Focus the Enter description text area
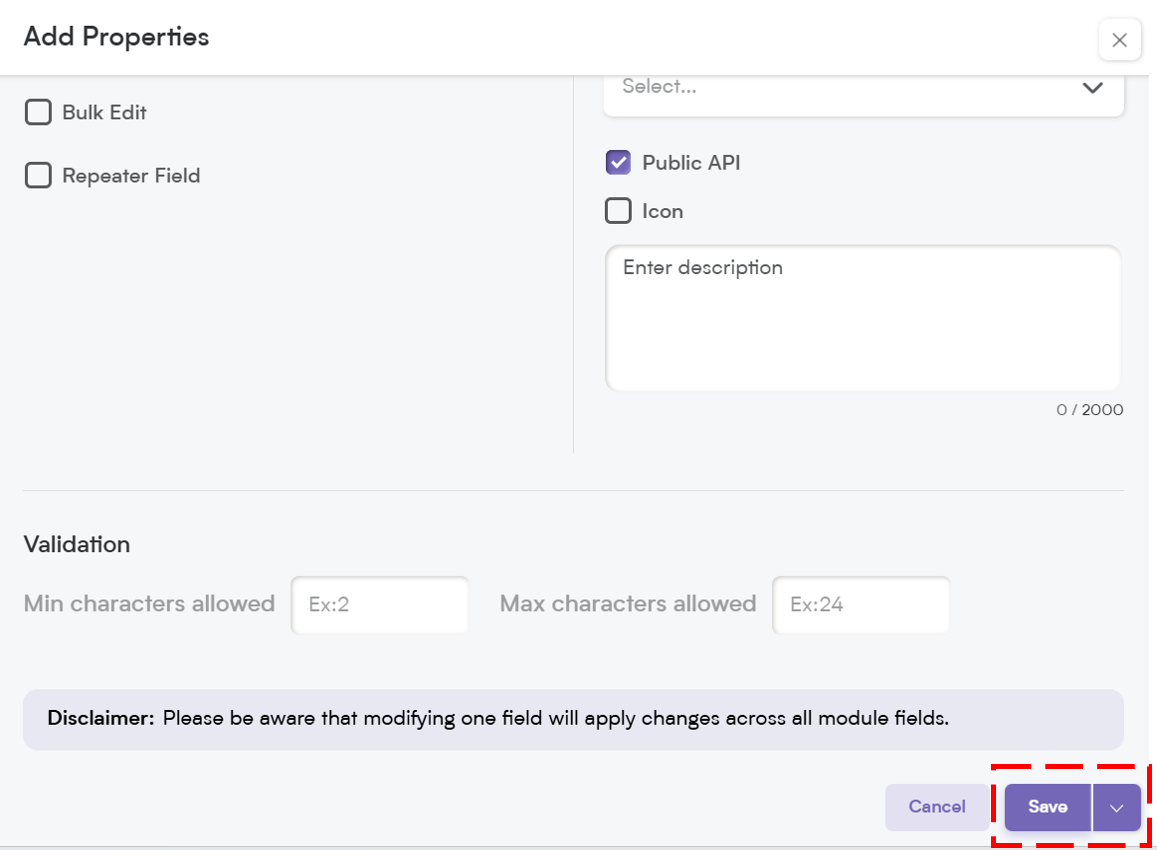Image resolution: width=1157 pixels, height=850 pixels. [863, 318]
